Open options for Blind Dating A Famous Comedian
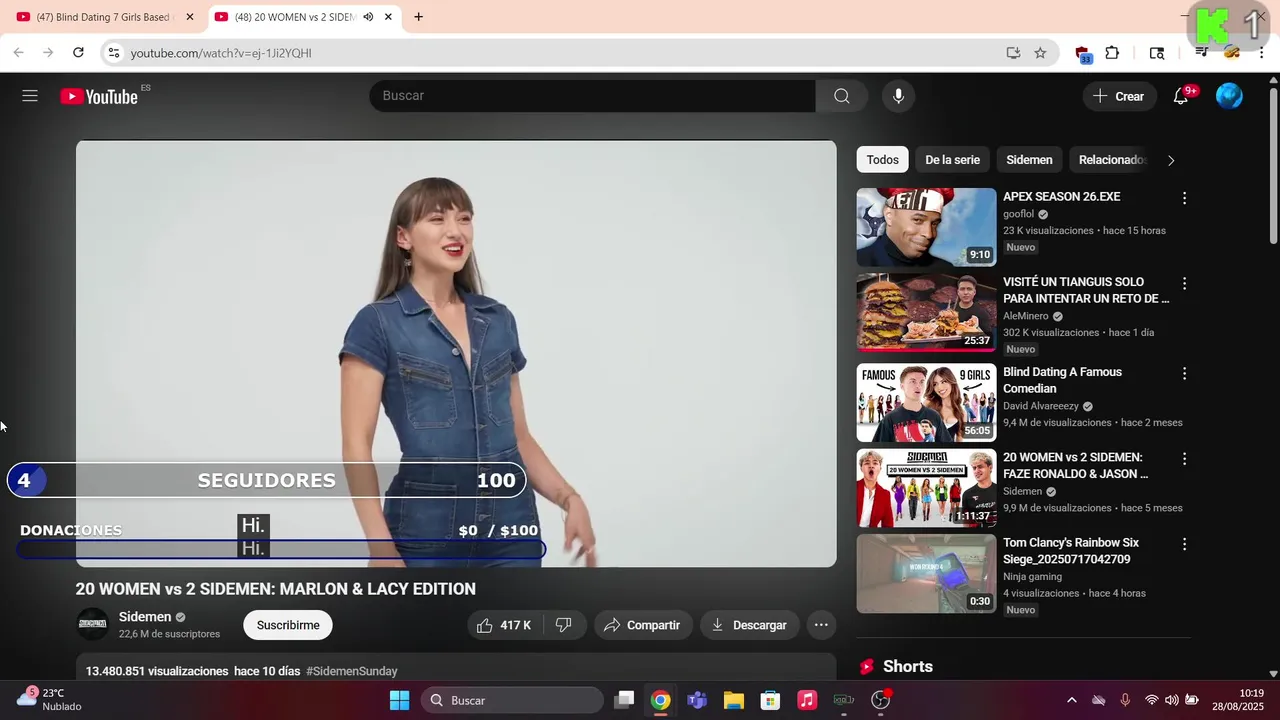The image size is (1280, 720). (1184, 373)
